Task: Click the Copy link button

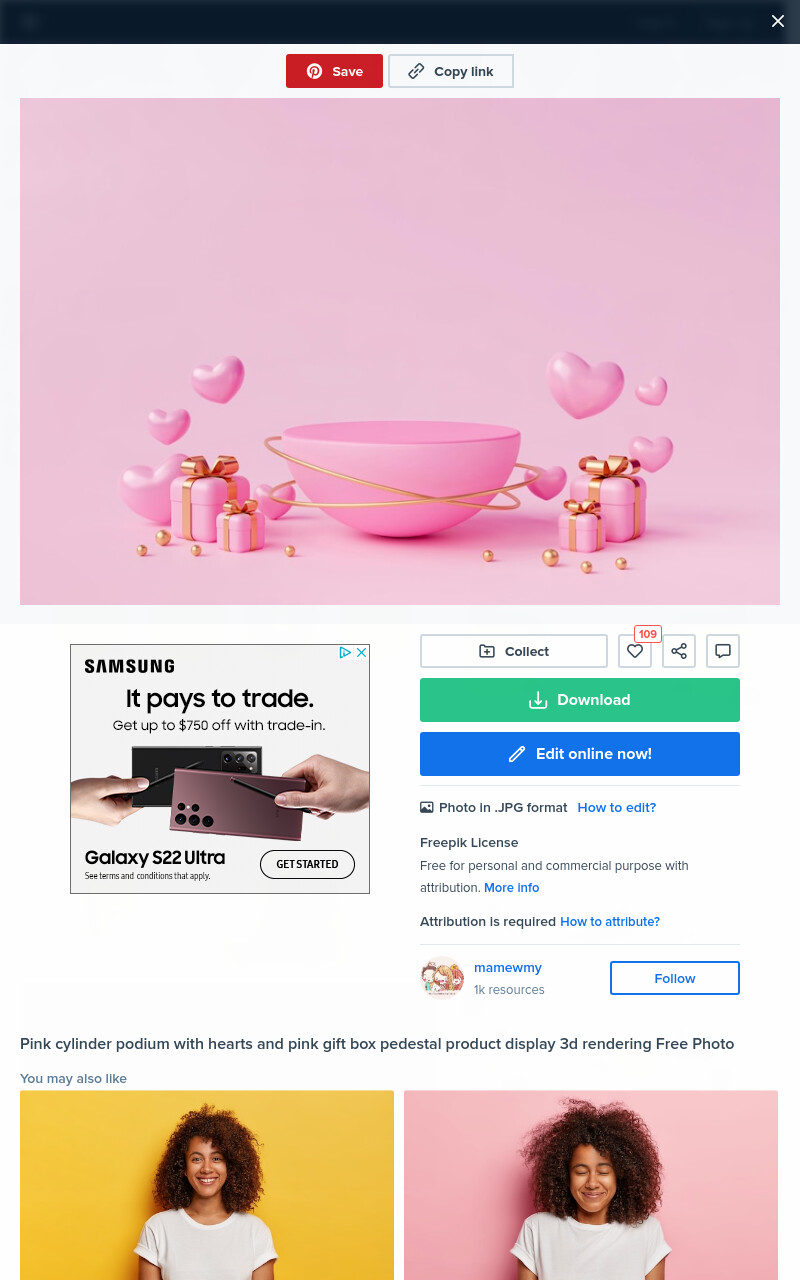Action: click(x=451, y=71)
